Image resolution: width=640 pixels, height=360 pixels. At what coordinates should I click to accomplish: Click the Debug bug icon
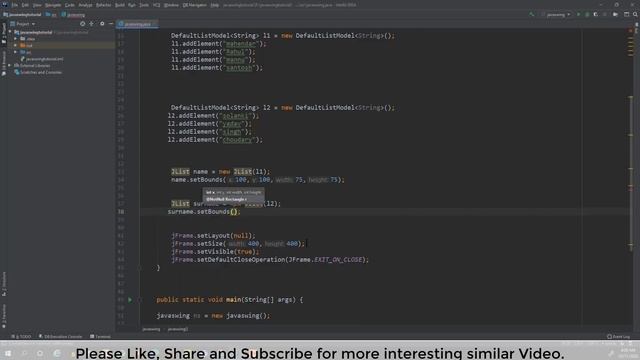point(587,14)
